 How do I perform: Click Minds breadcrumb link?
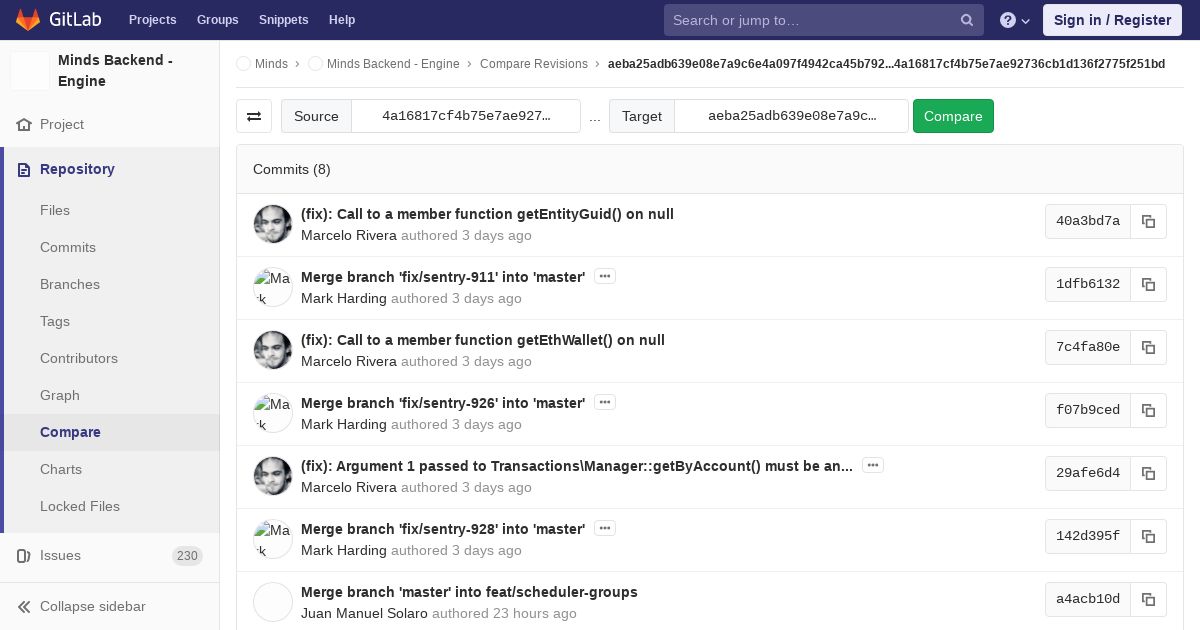click(271, 63)
